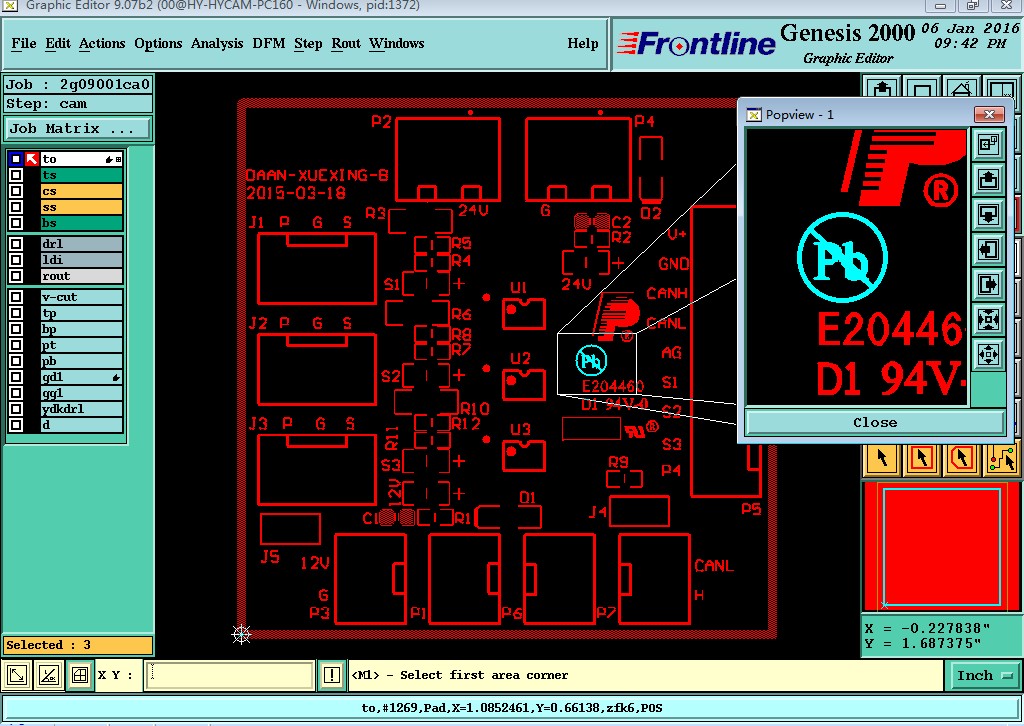Click Popview pan down arrow icon

click(x=988, y=214)
